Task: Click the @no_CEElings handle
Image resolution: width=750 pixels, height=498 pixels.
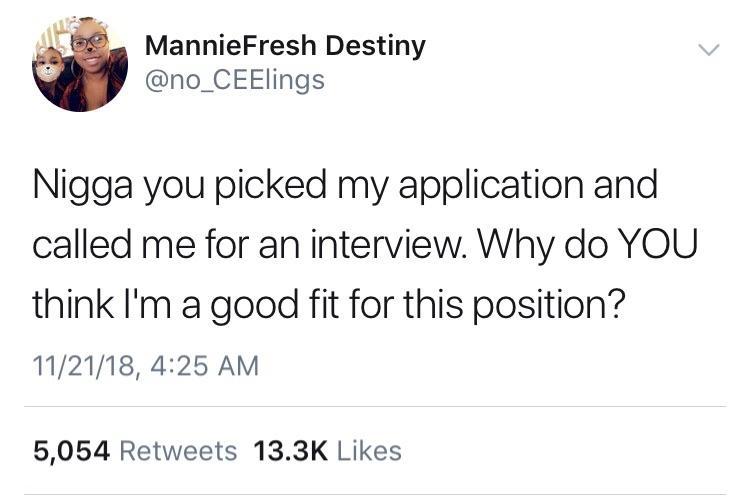Action: tap(235, 80)
